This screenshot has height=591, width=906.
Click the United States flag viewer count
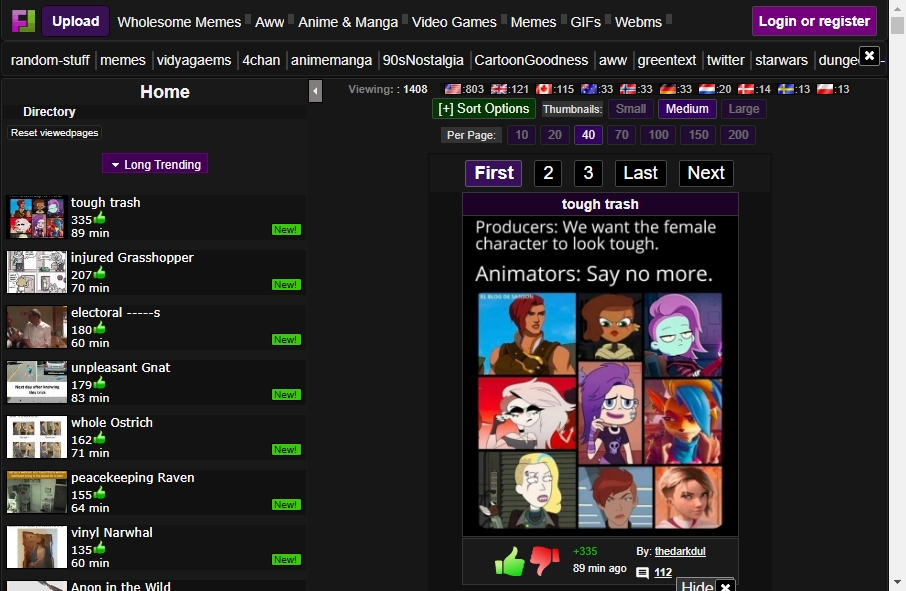click(464, 89)
